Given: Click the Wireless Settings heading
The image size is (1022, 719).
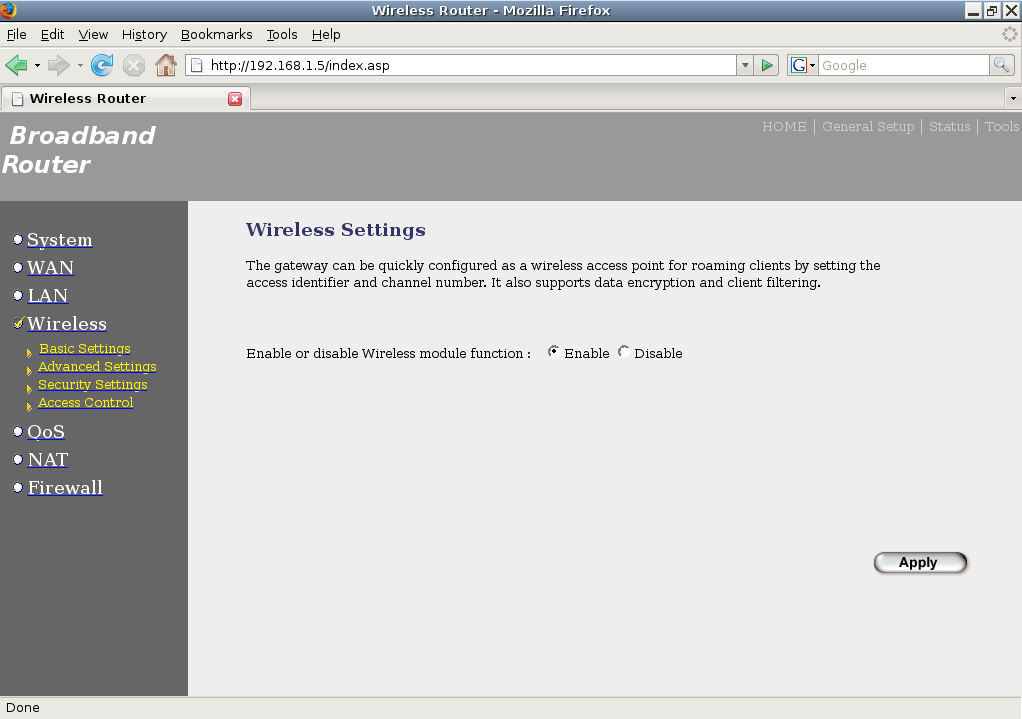Looking at the screenshot, I should click(336, 229).
